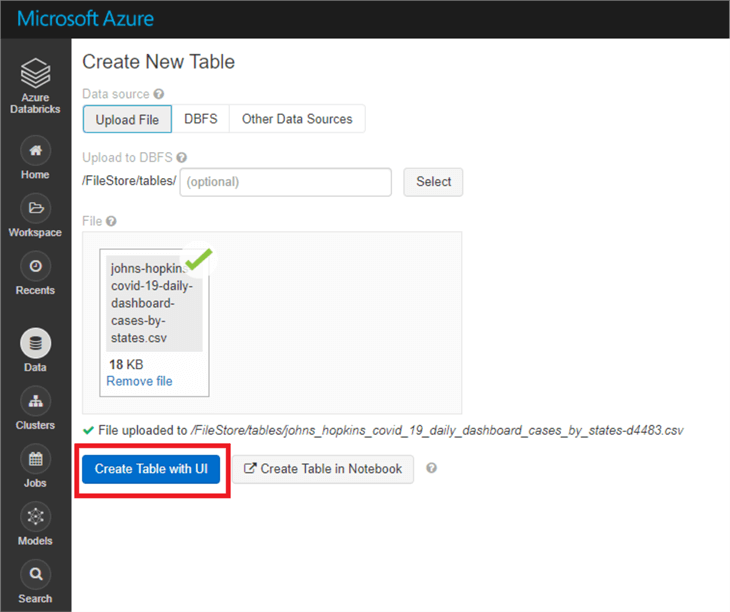Open the Workspace folder icon

(35, 208)
